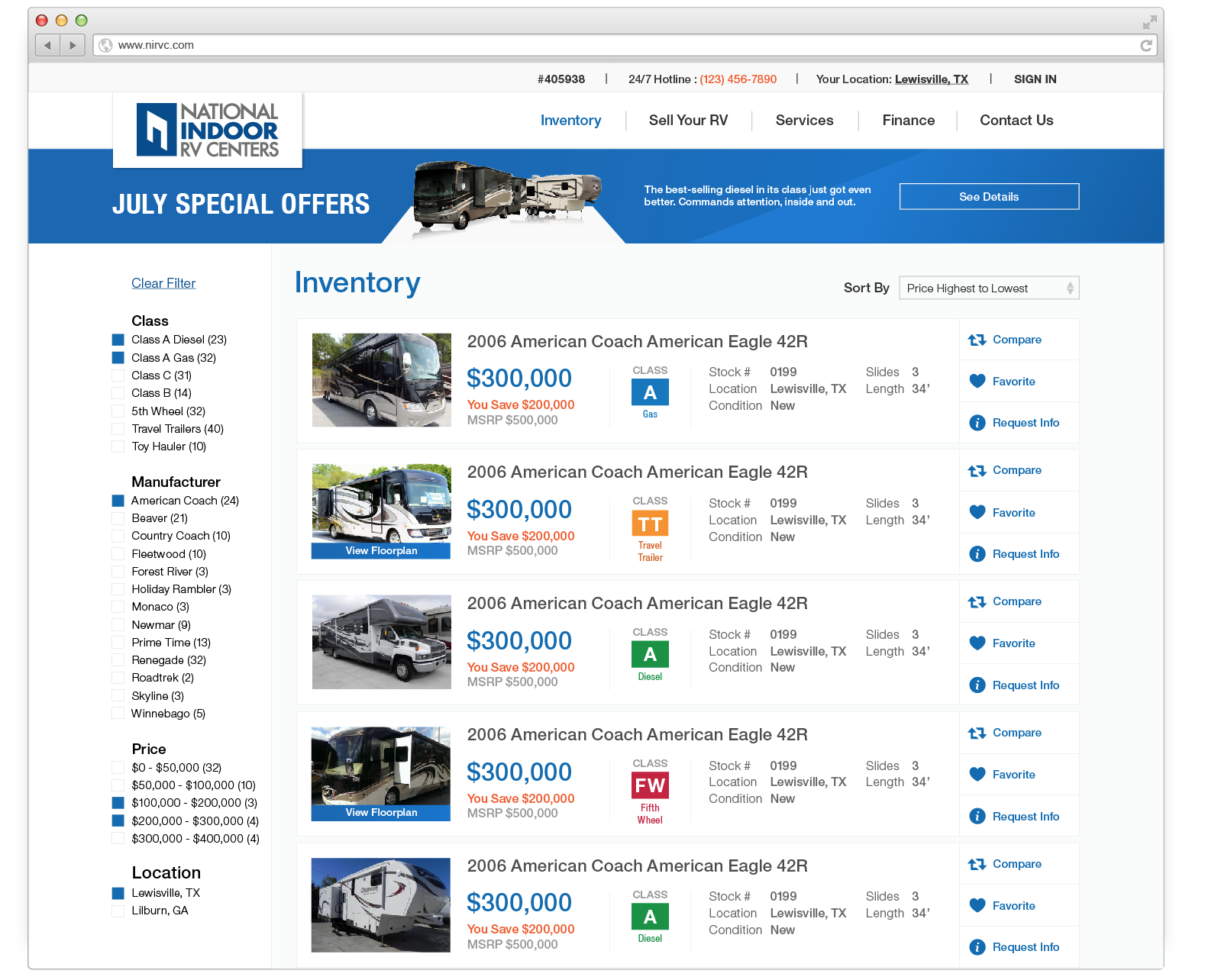
Task: Click Request Info icon on the bottom listing
Action: (x=977, y=947)
